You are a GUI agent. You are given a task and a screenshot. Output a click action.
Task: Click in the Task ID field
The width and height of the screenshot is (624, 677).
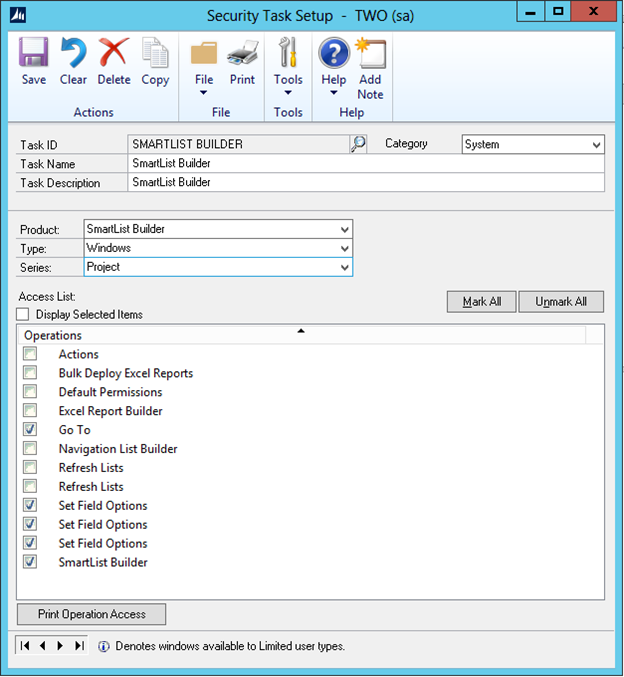(x=238, y=144)
